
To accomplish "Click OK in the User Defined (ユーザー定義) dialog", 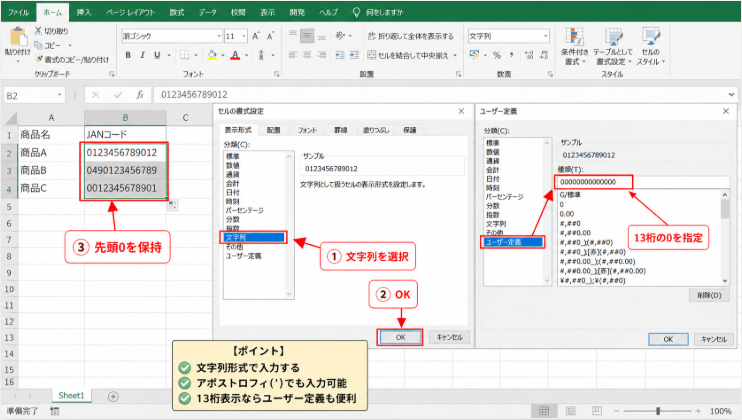I will (668, 339).
